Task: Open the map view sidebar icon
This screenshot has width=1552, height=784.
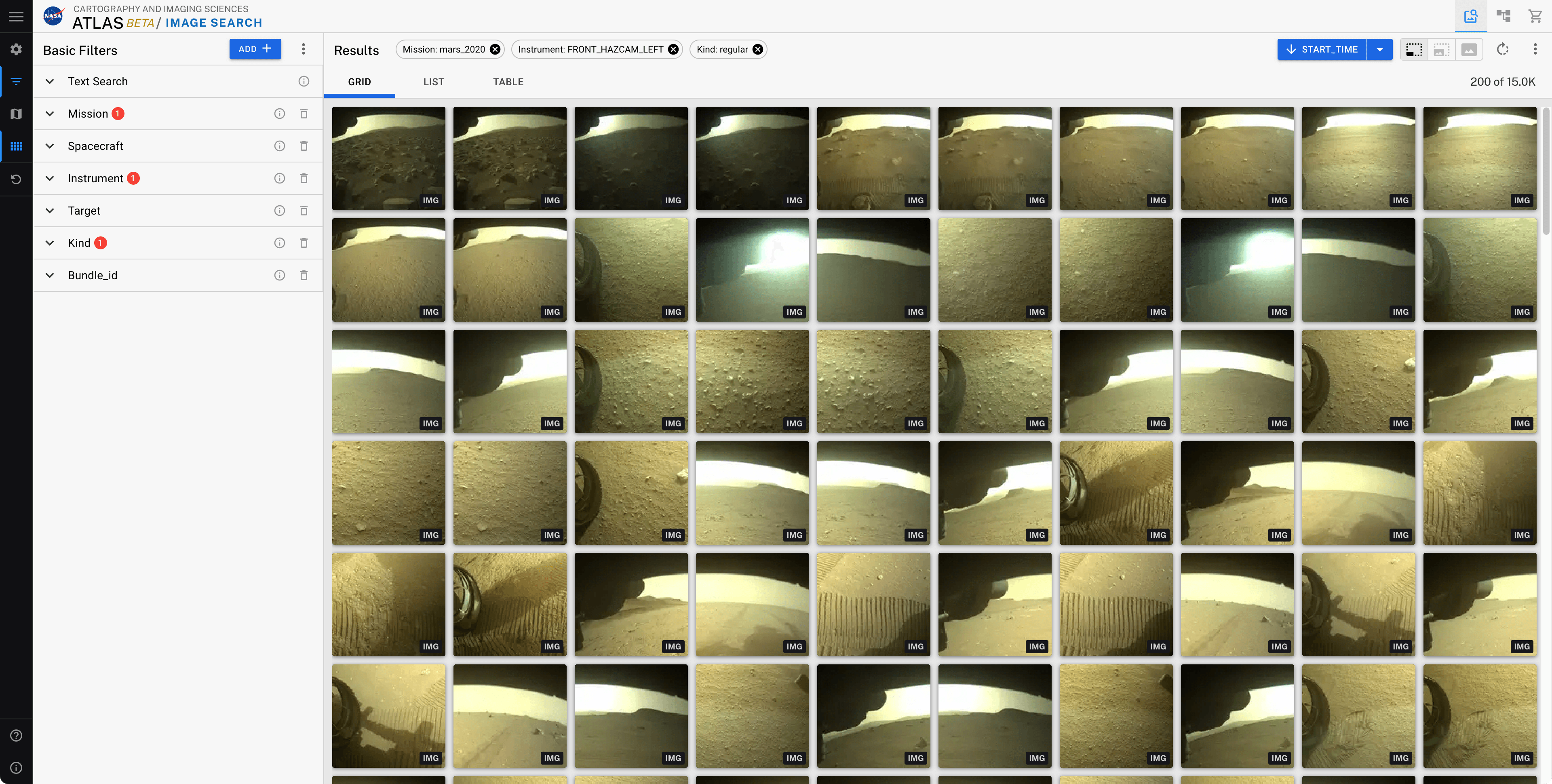Action: click(16, 114)
